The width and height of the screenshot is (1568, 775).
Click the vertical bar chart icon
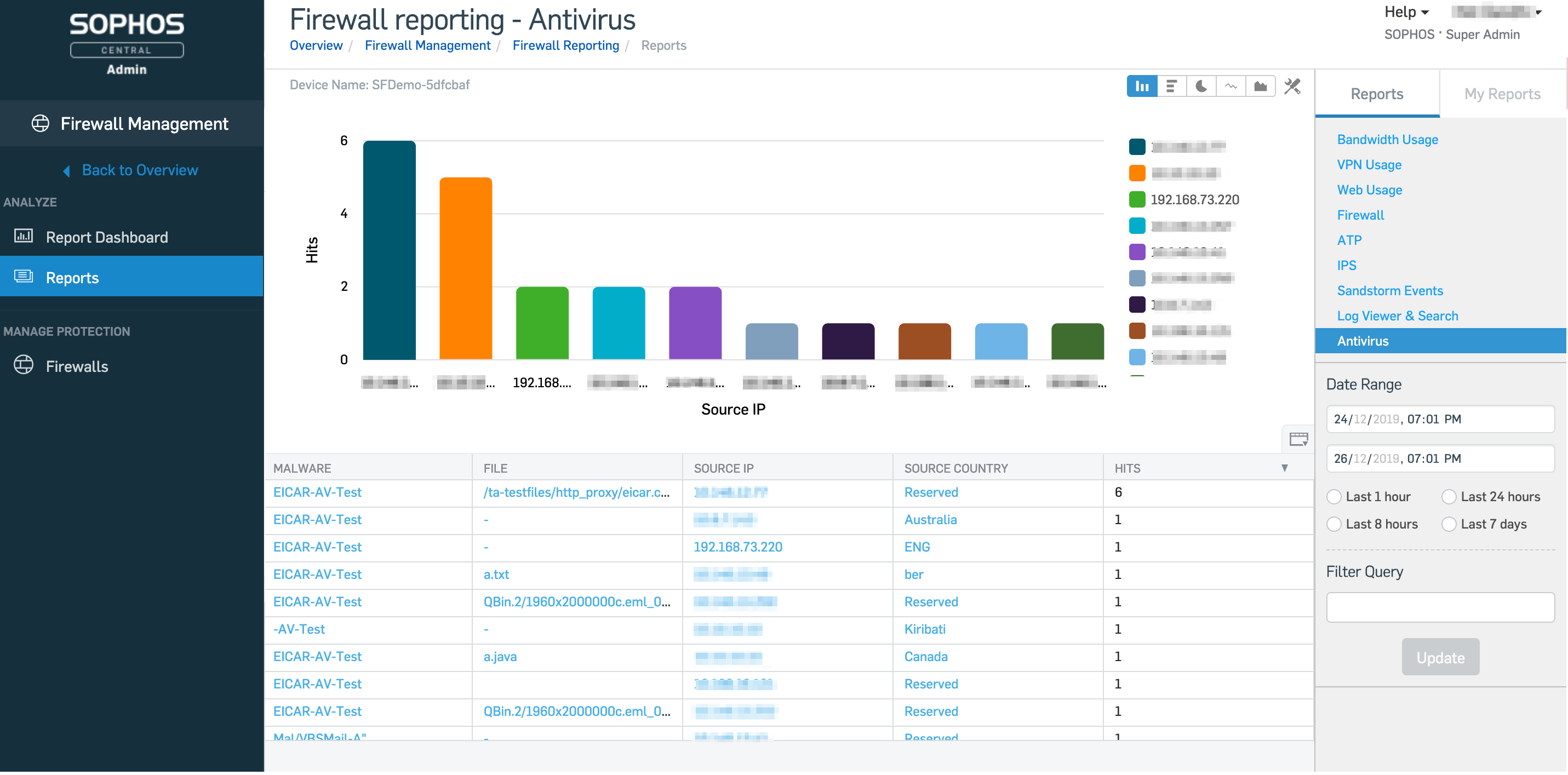pos(1141,87)
